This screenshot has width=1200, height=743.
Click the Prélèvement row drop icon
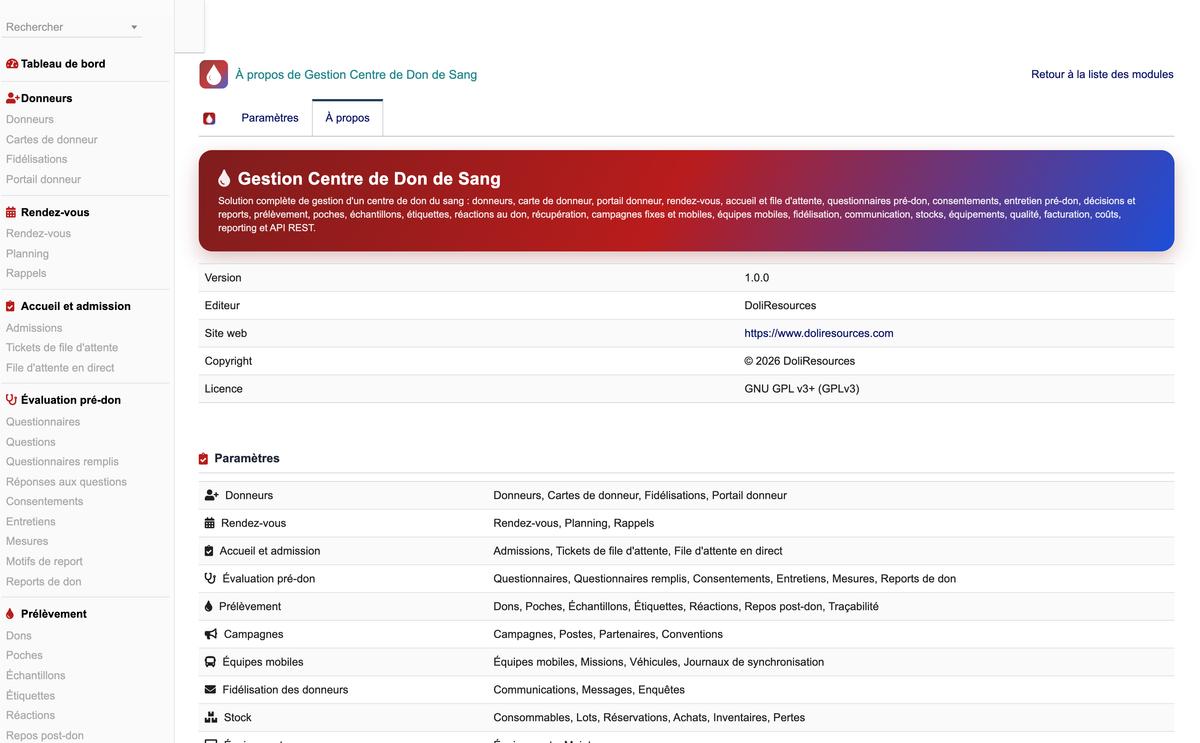(209, 607)
